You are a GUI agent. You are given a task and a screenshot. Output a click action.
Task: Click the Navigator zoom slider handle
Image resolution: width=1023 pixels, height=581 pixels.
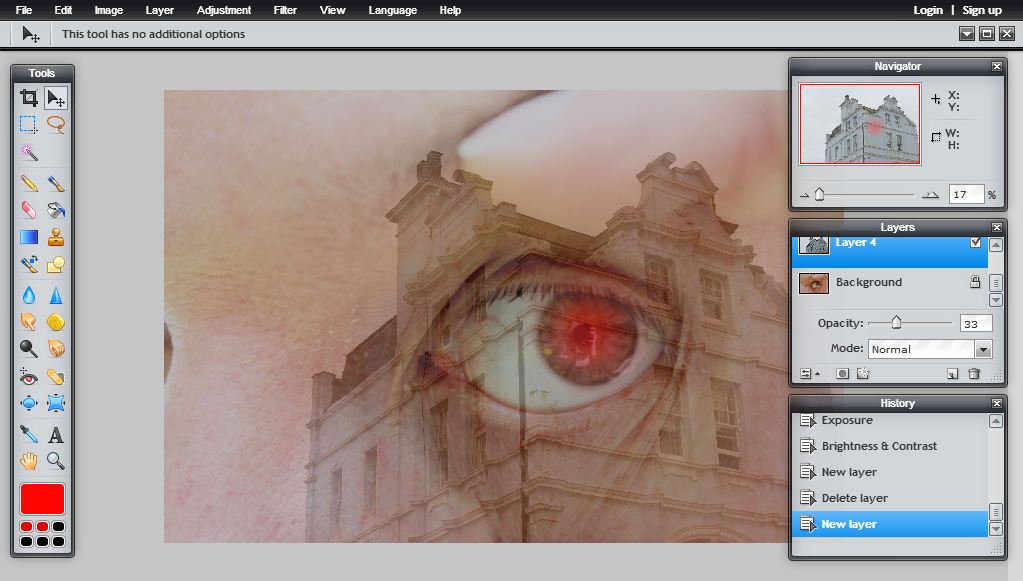(819, 194)
